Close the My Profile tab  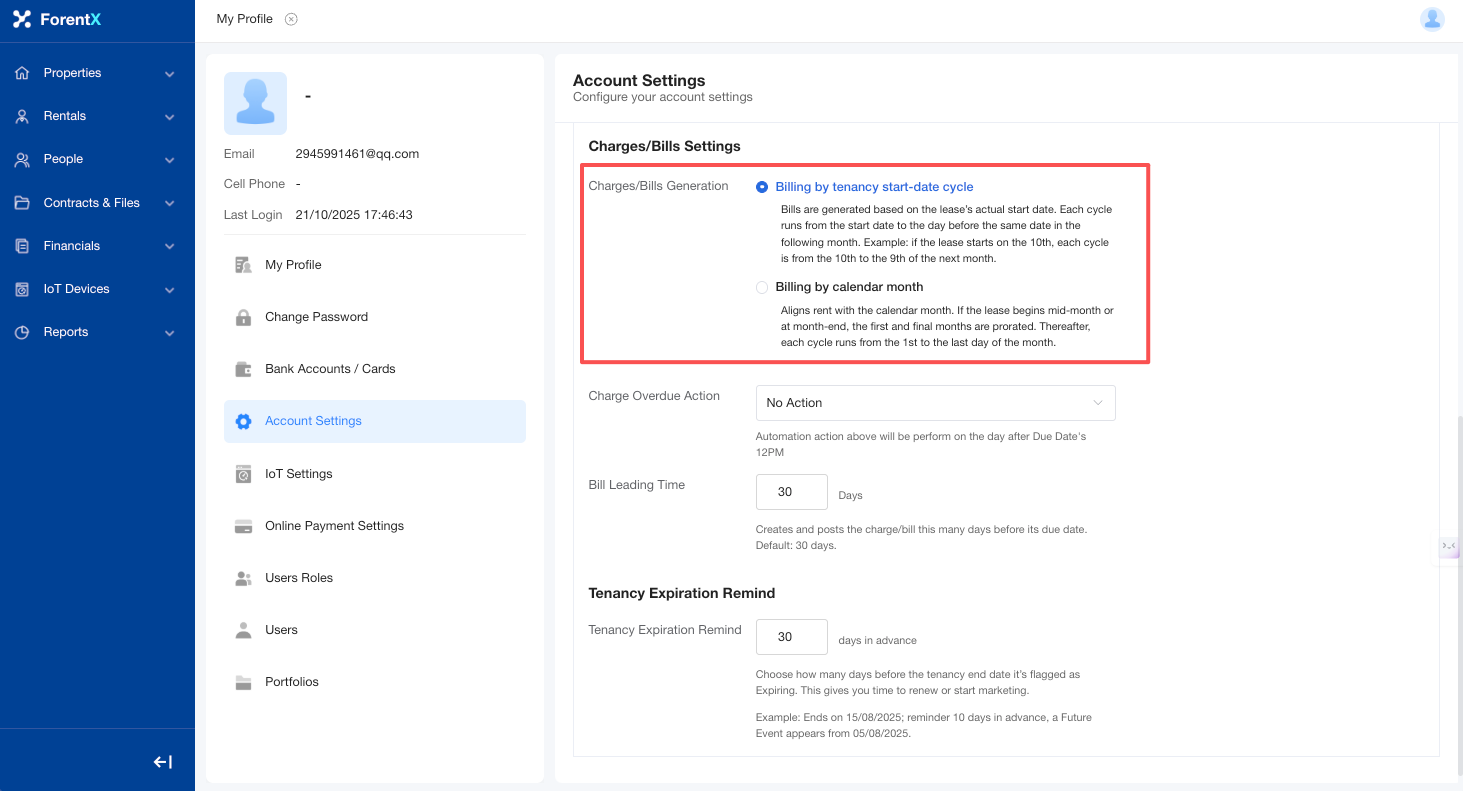[291, 19]
